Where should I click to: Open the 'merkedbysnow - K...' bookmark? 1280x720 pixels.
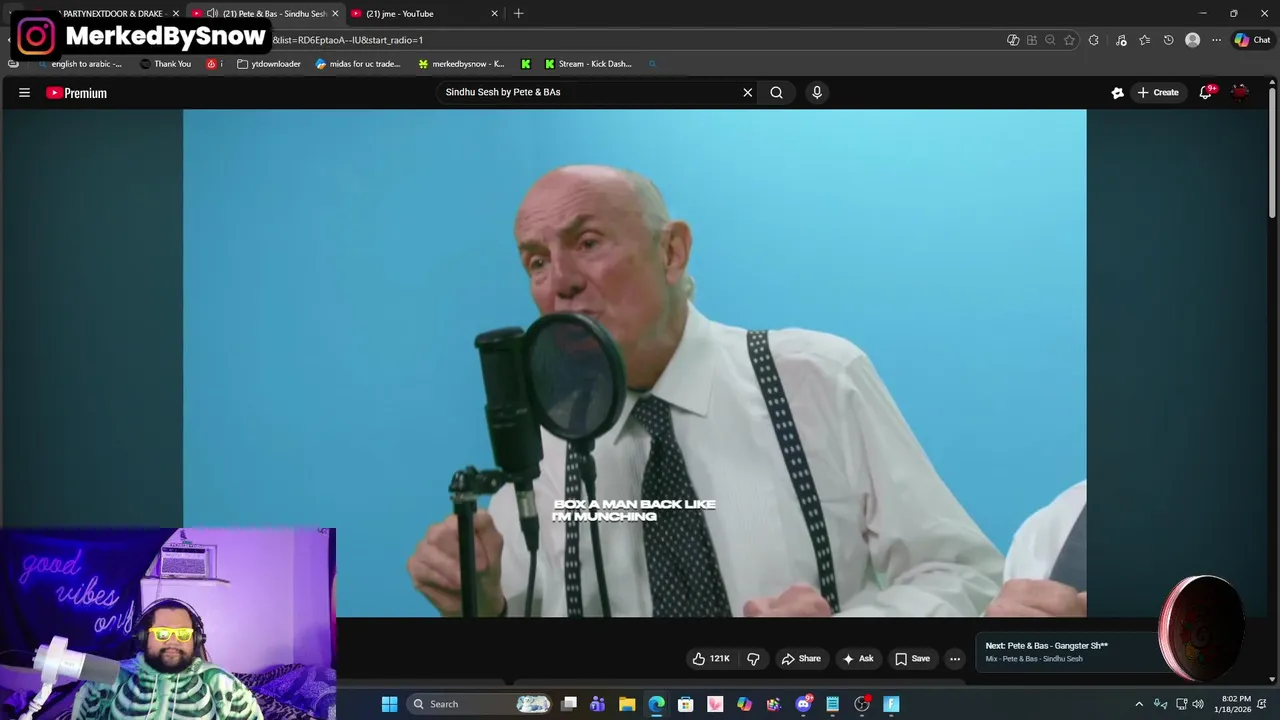(x=461, y=64)
